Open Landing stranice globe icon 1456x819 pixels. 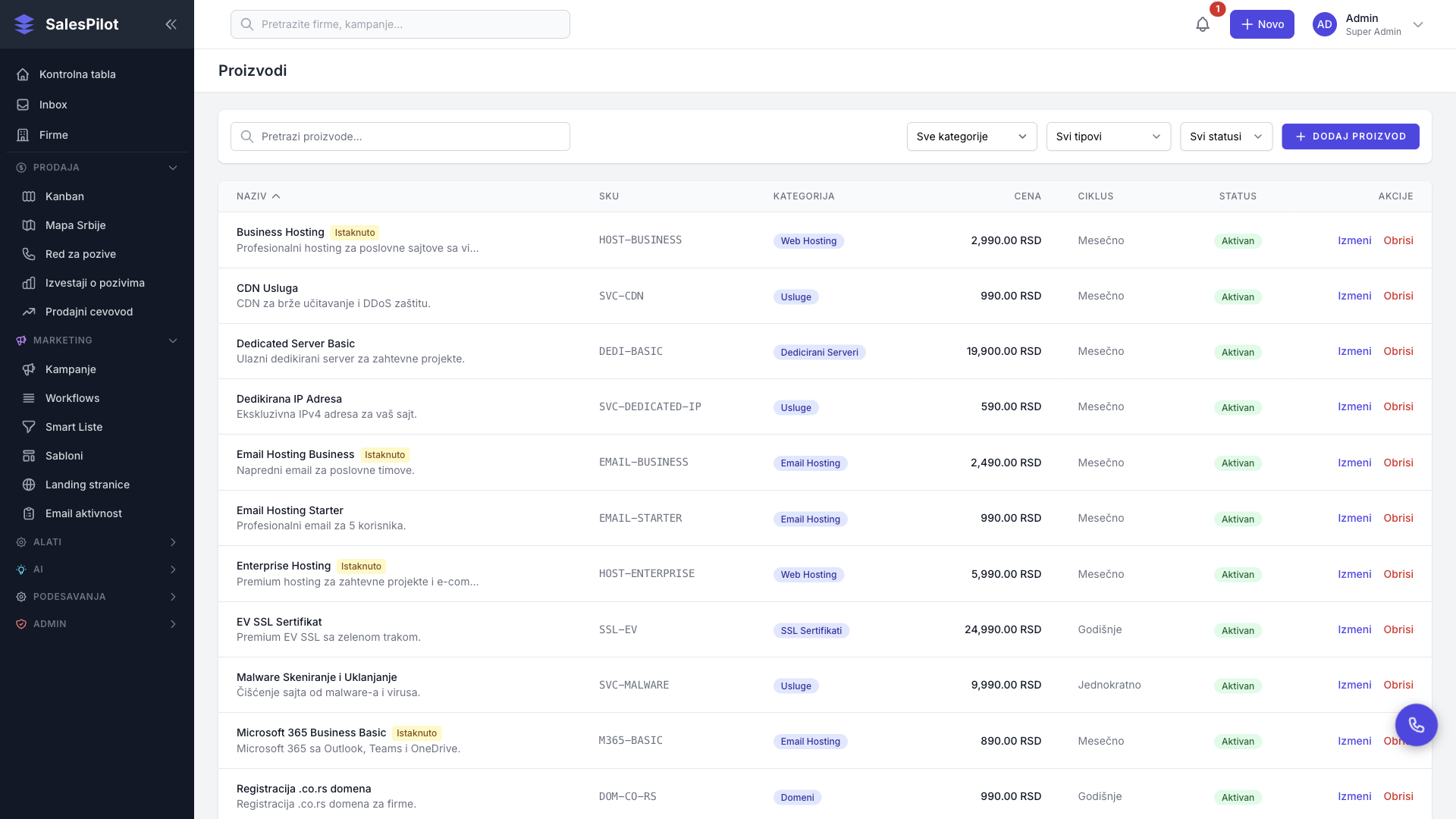(x=29, y=485)
